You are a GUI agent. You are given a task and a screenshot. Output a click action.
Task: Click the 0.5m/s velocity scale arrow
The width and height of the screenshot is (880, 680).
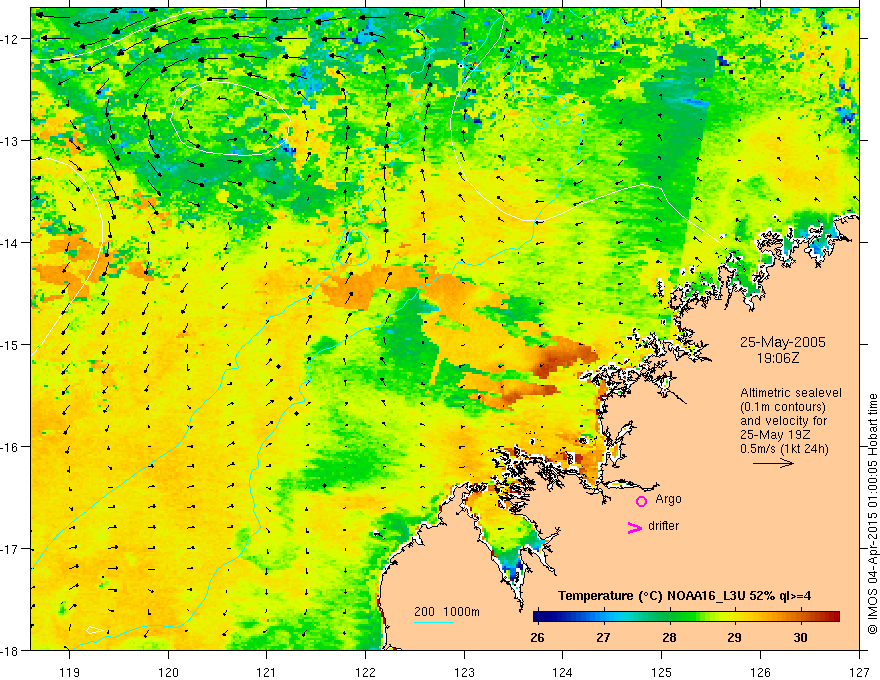(773, 463)
